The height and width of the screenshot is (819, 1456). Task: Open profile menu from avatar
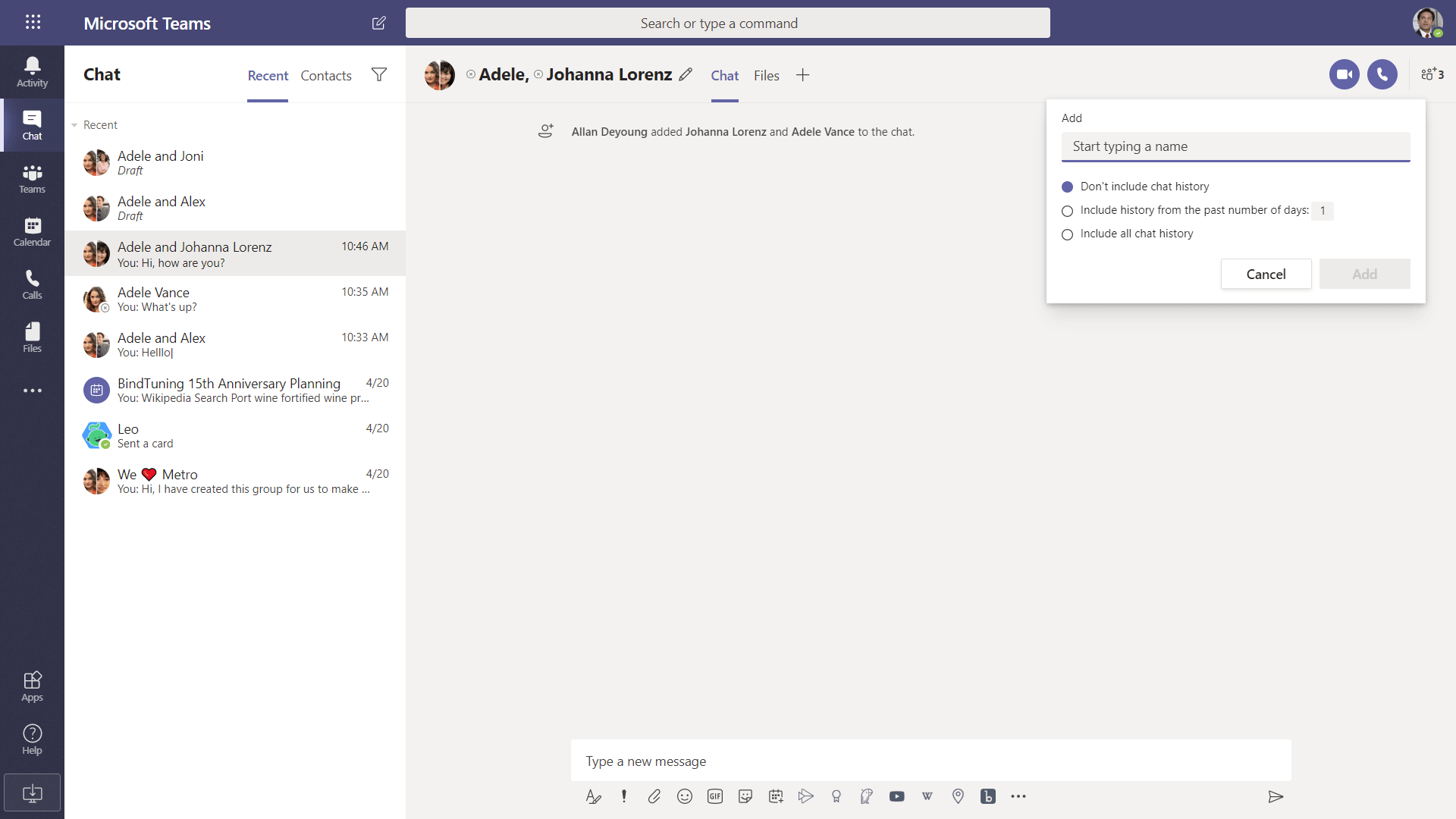click(x=1427, y=23)
